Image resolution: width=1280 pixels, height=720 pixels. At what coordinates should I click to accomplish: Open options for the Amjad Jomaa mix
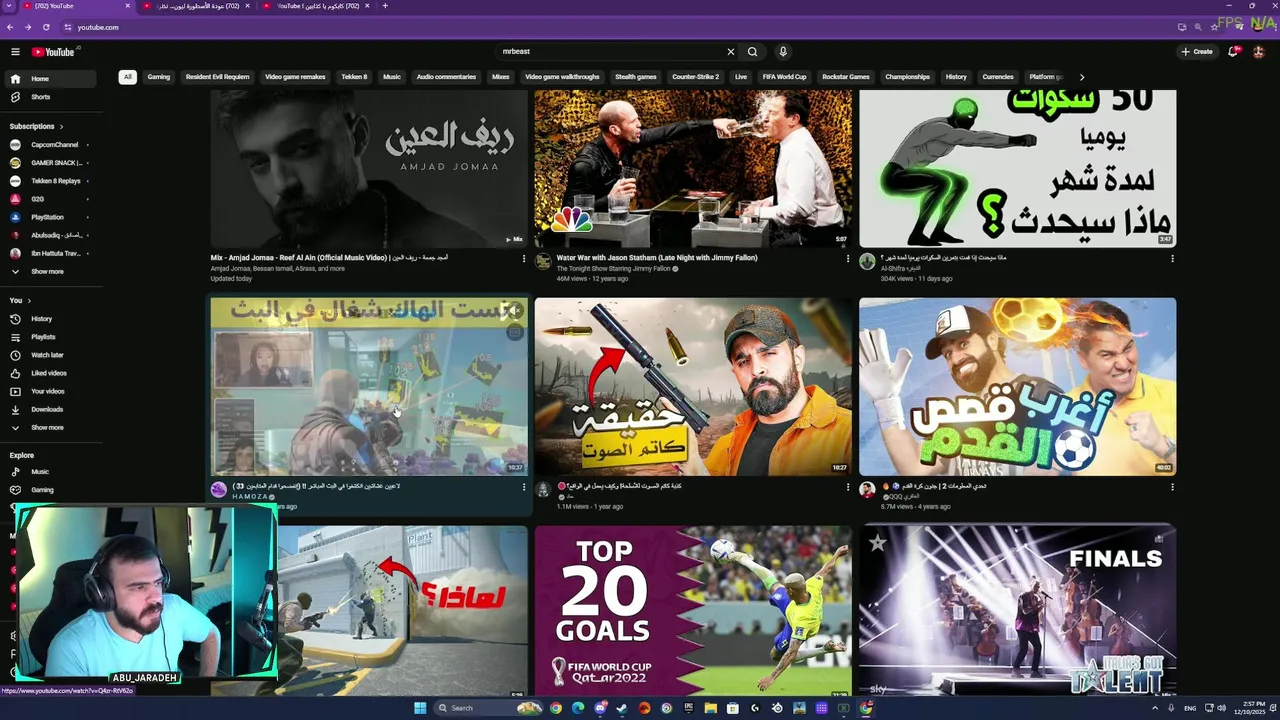(x=523, y=259)
